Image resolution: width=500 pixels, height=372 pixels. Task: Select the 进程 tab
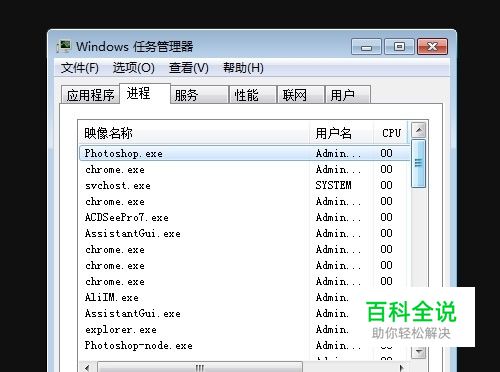coord(145,93)
